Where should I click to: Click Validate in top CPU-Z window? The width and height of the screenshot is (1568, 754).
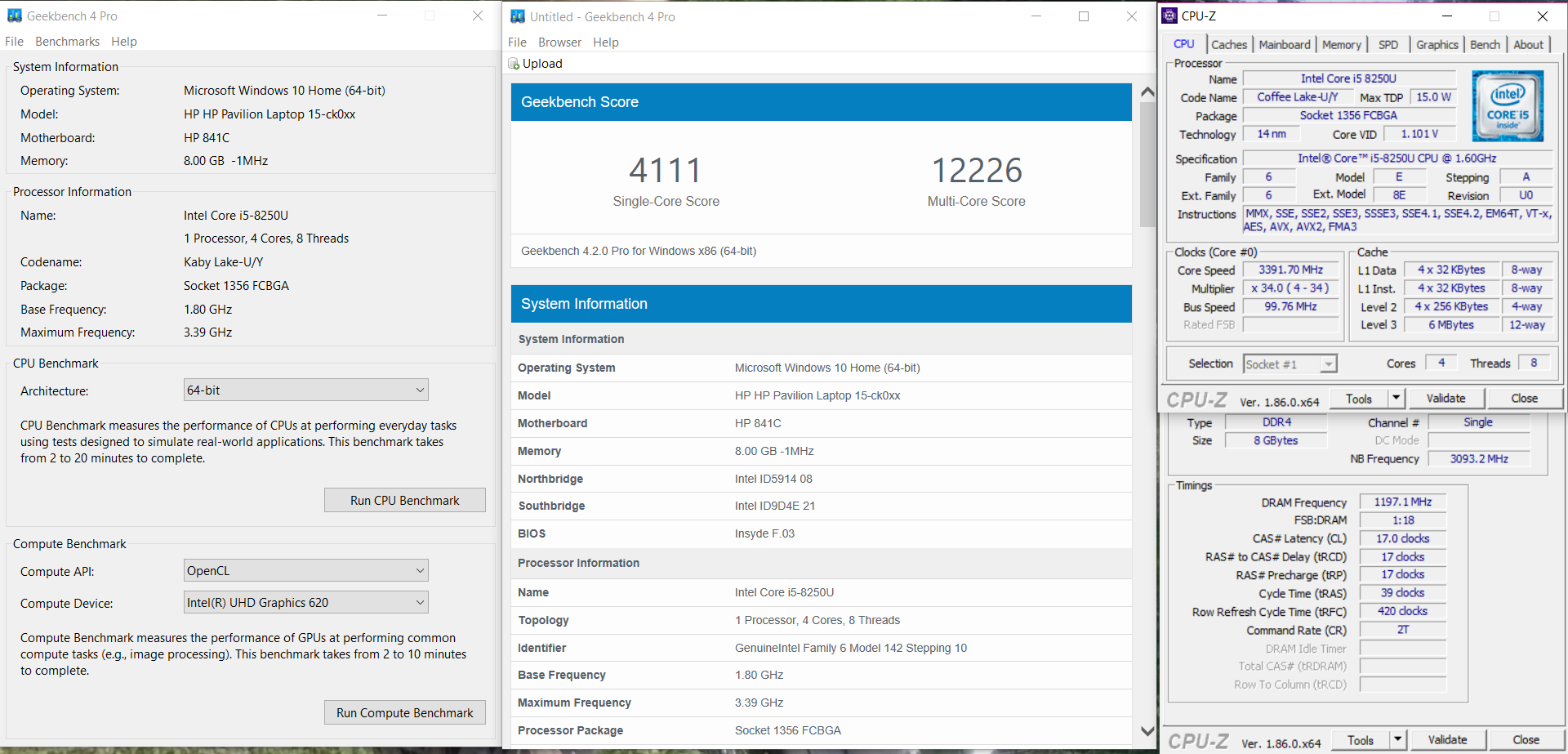(1445, 399)
